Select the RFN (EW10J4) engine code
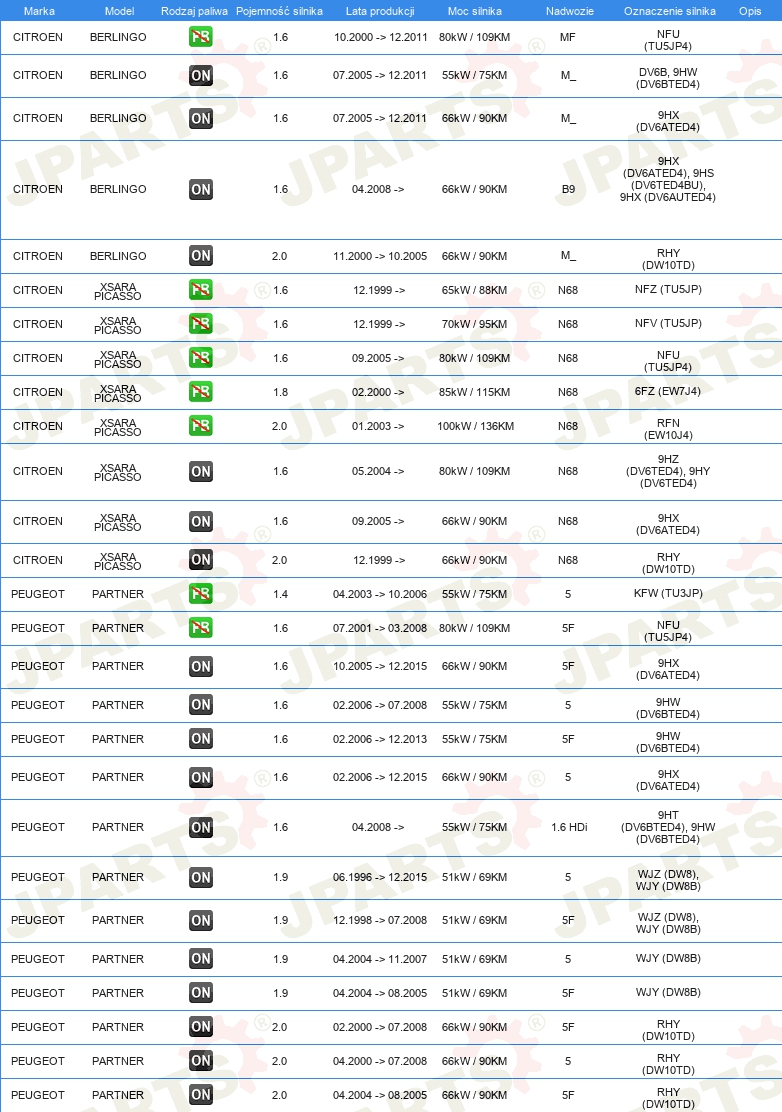This screenshot has width=782, height=1112. coord(668,429)
